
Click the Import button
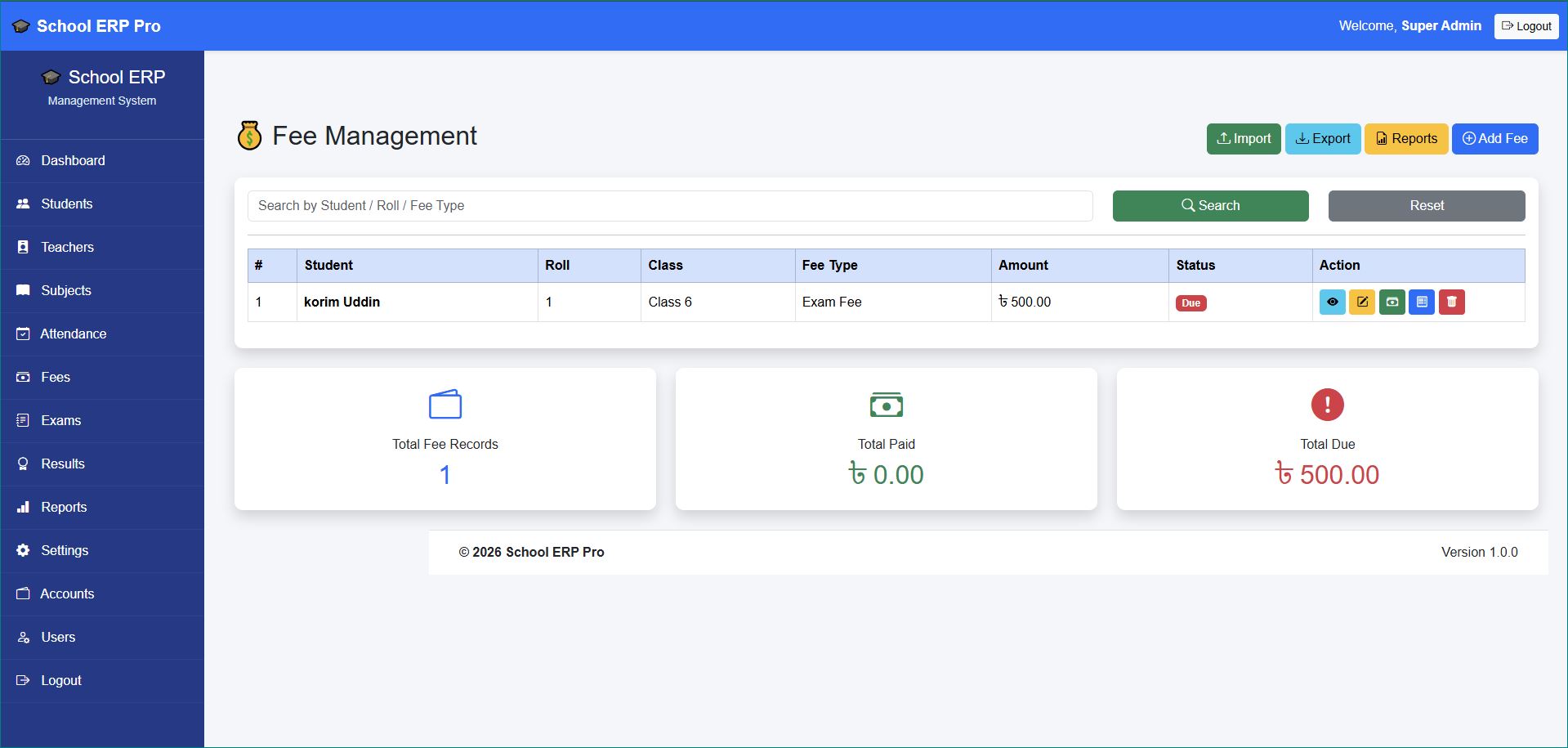[1244, 139]
